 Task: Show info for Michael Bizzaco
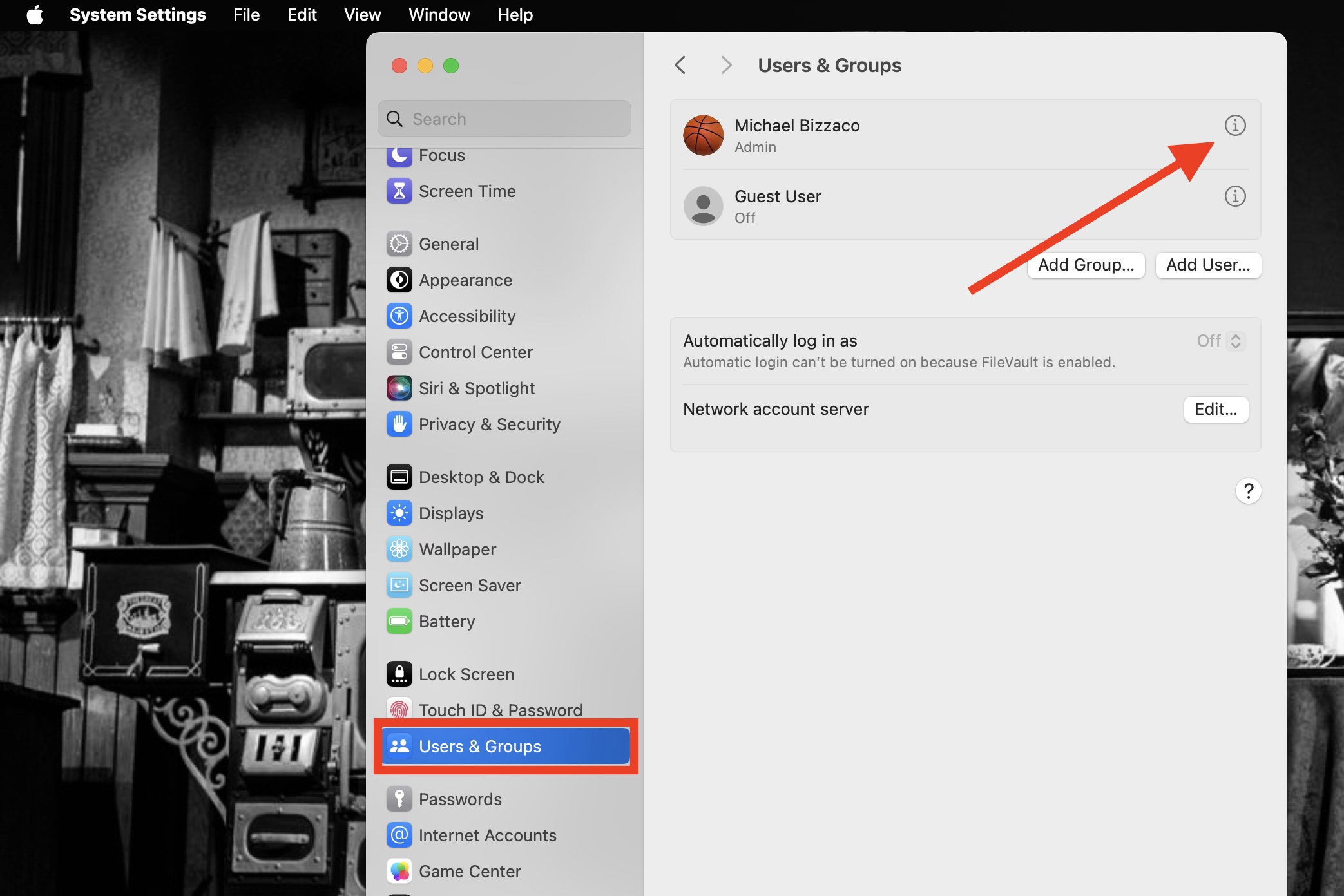pyautogui.click(x=1234, y=126)
